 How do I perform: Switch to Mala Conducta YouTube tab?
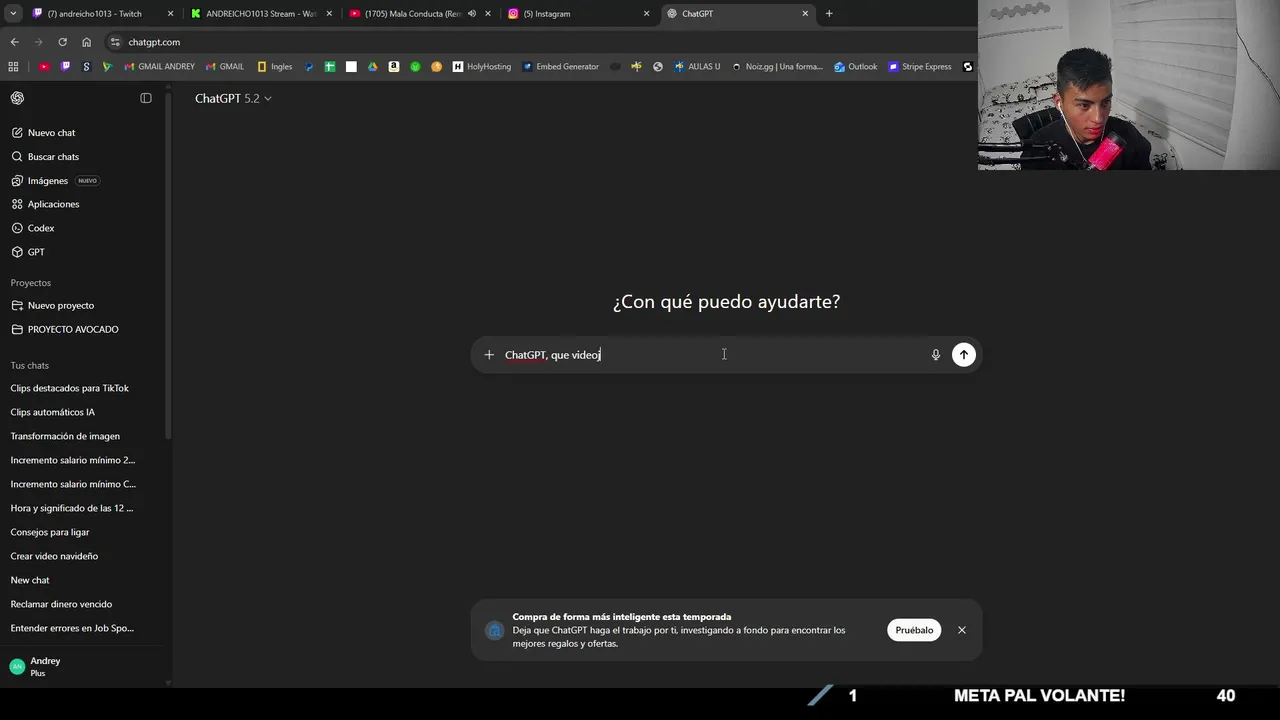point(418,14)
